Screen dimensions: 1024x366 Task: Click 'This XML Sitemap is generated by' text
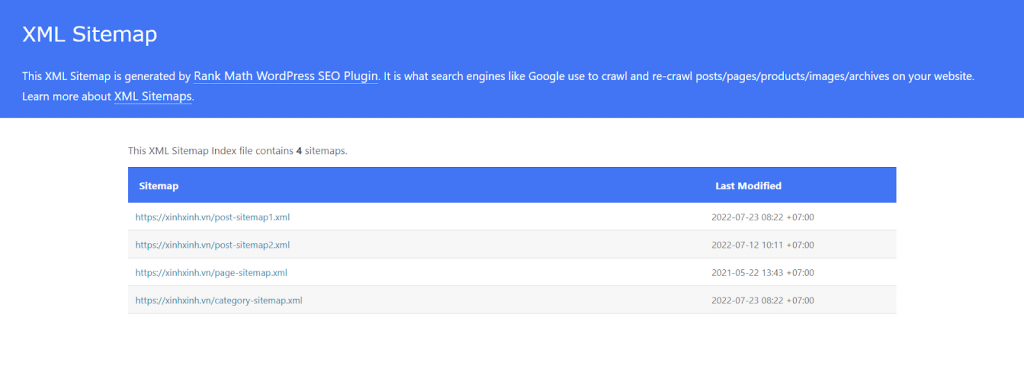tap(106, 76)
